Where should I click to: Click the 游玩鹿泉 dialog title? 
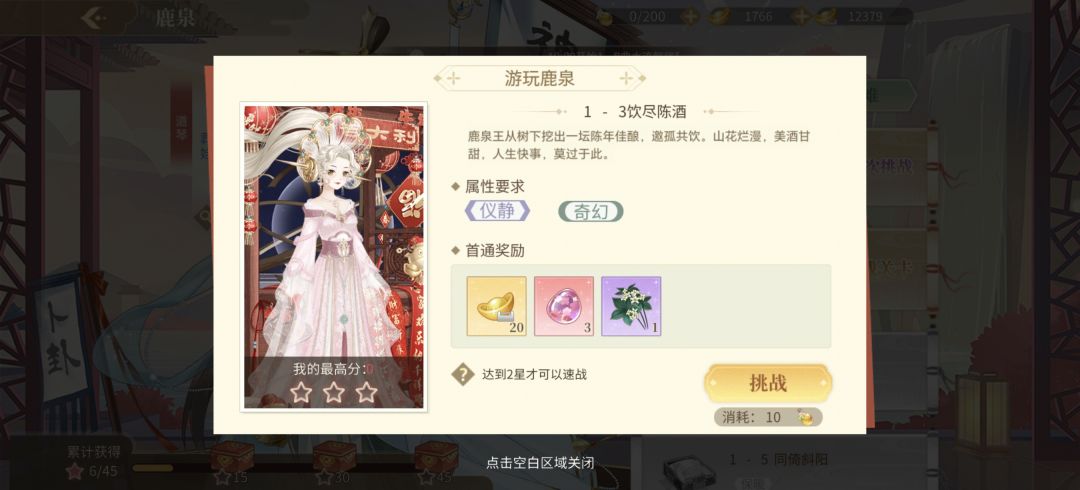tap(539, 79)
